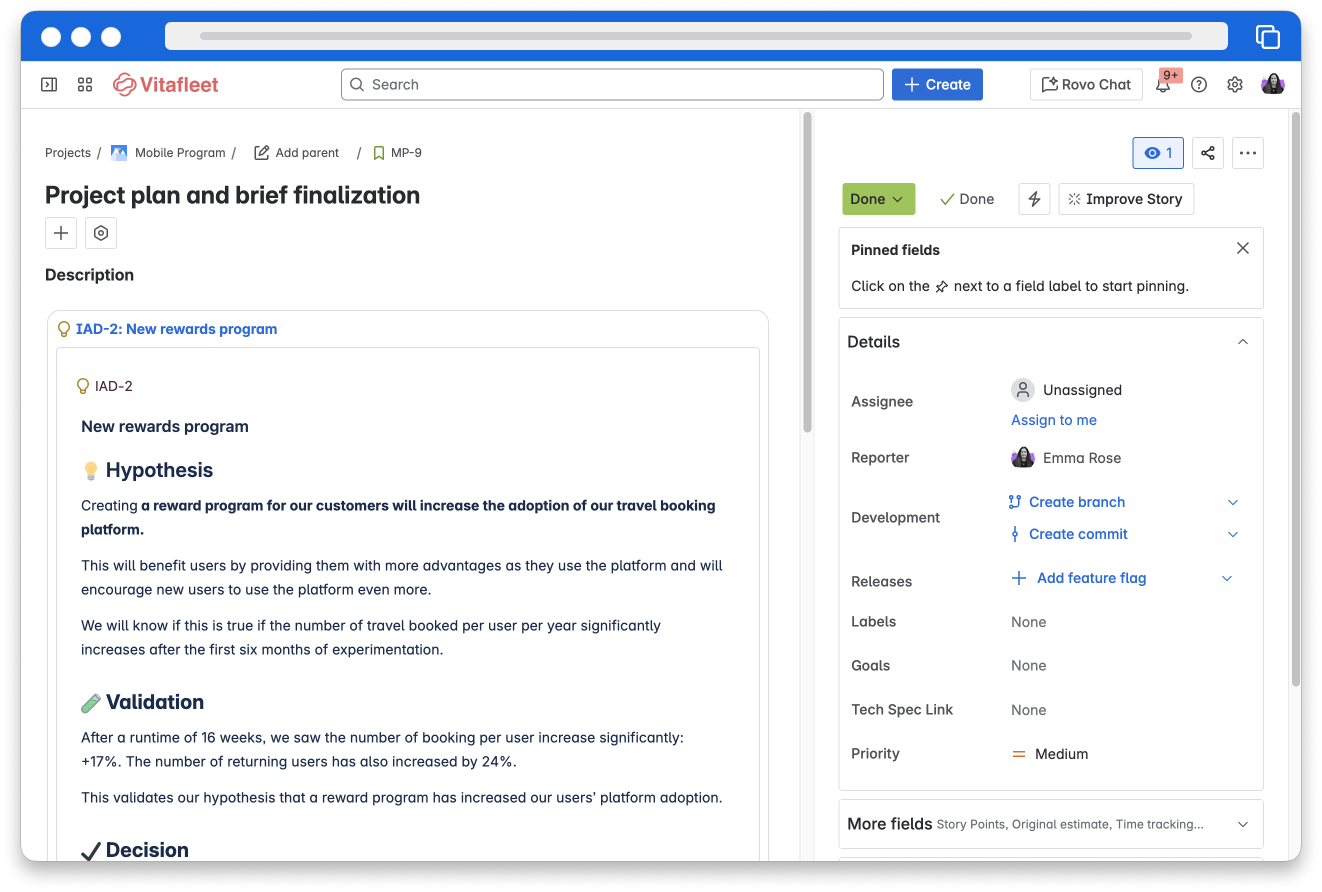This screenshot has height=892, width=1322.
Task: Focus the Search input field
Action: point(612,85)
